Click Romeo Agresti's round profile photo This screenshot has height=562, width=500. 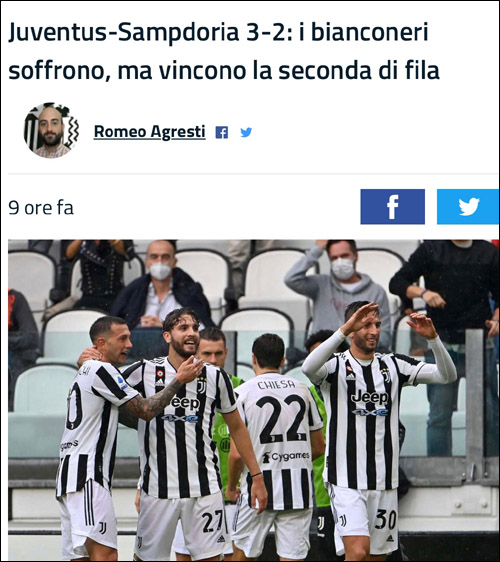51,130
